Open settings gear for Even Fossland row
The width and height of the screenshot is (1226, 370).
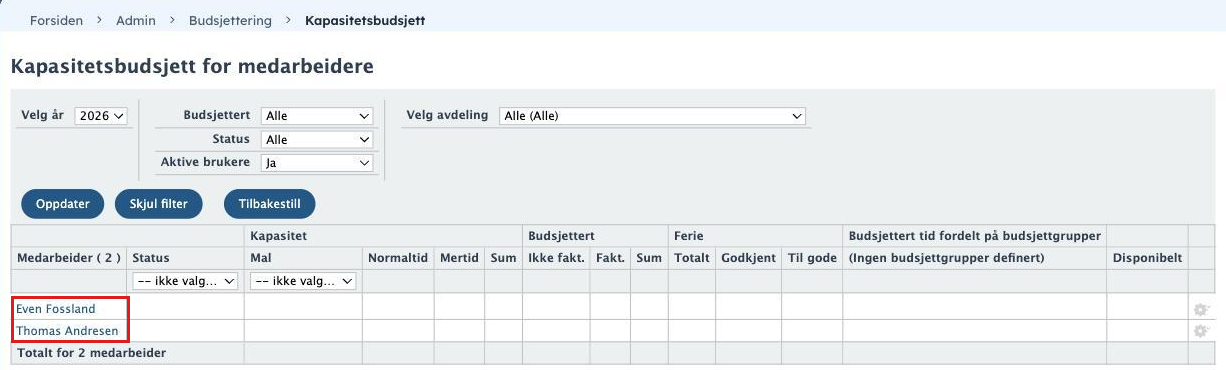[1201, 309]
